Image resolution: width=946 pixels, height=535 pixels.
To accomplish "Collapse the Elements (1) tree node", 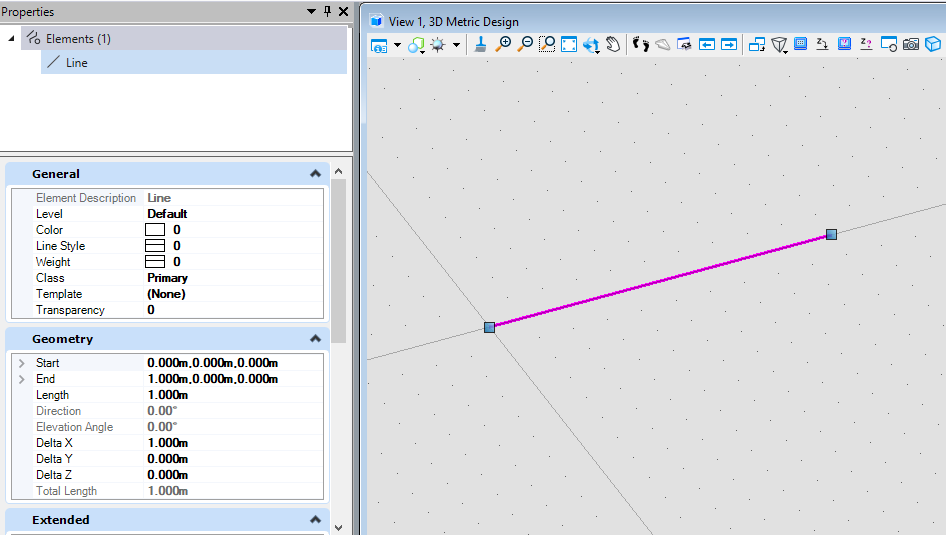I will pyautogui.click(x=11, y=39).
